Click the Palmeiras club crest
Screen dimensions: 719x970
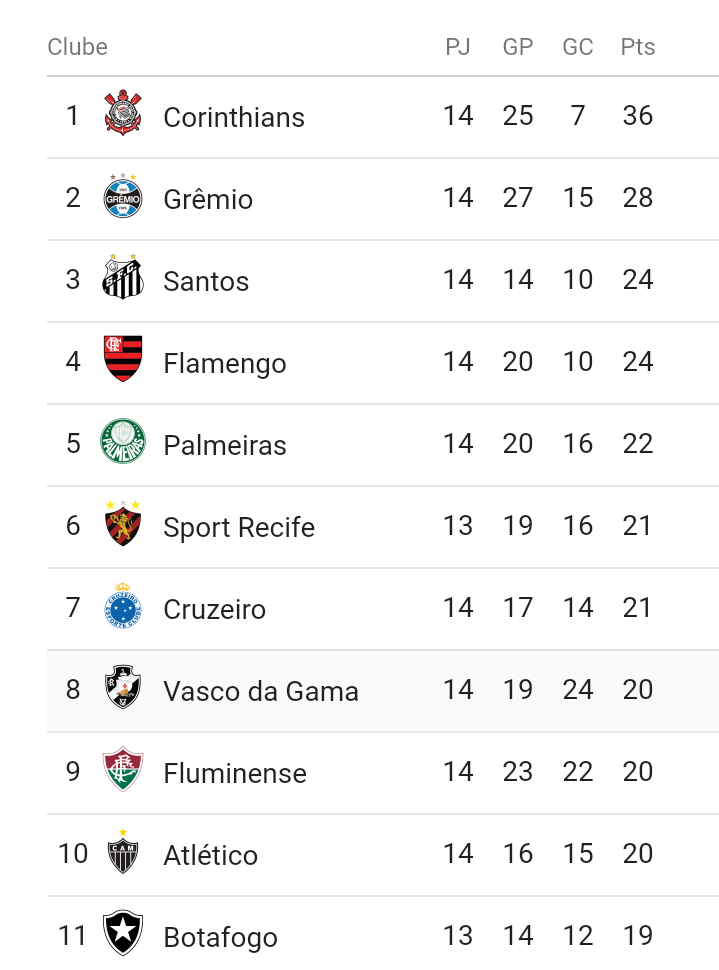(123, 441)
